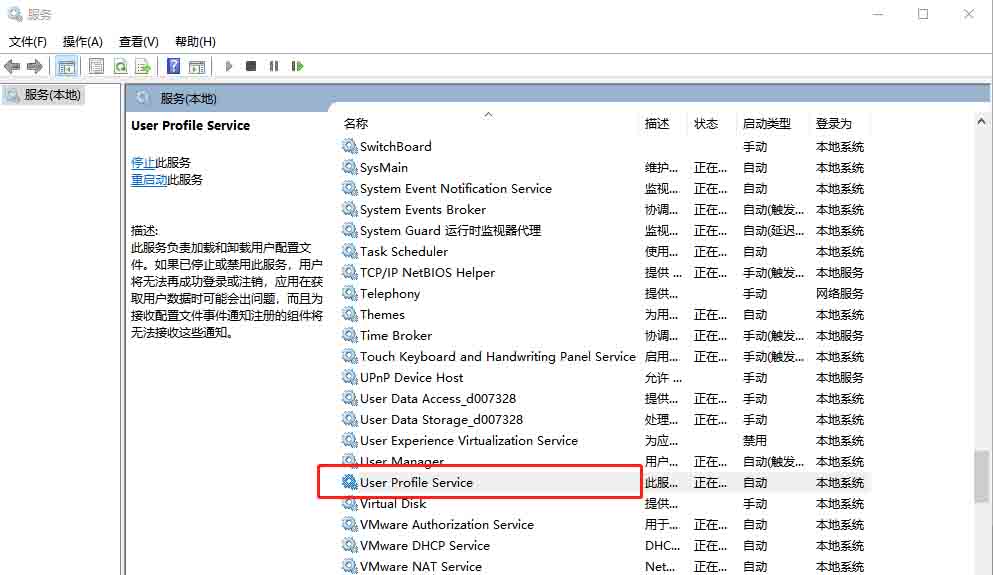This screenshot has height=575, width=993.
Task: Click the 停止 link to stop the service
Action: tap(143, 162)
